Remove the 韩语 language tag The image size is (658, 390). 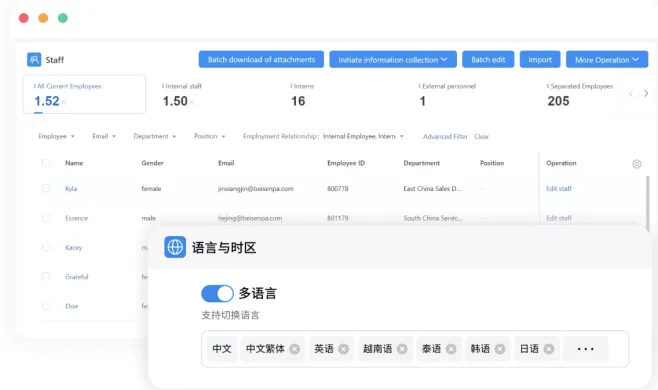coord(499,349)
